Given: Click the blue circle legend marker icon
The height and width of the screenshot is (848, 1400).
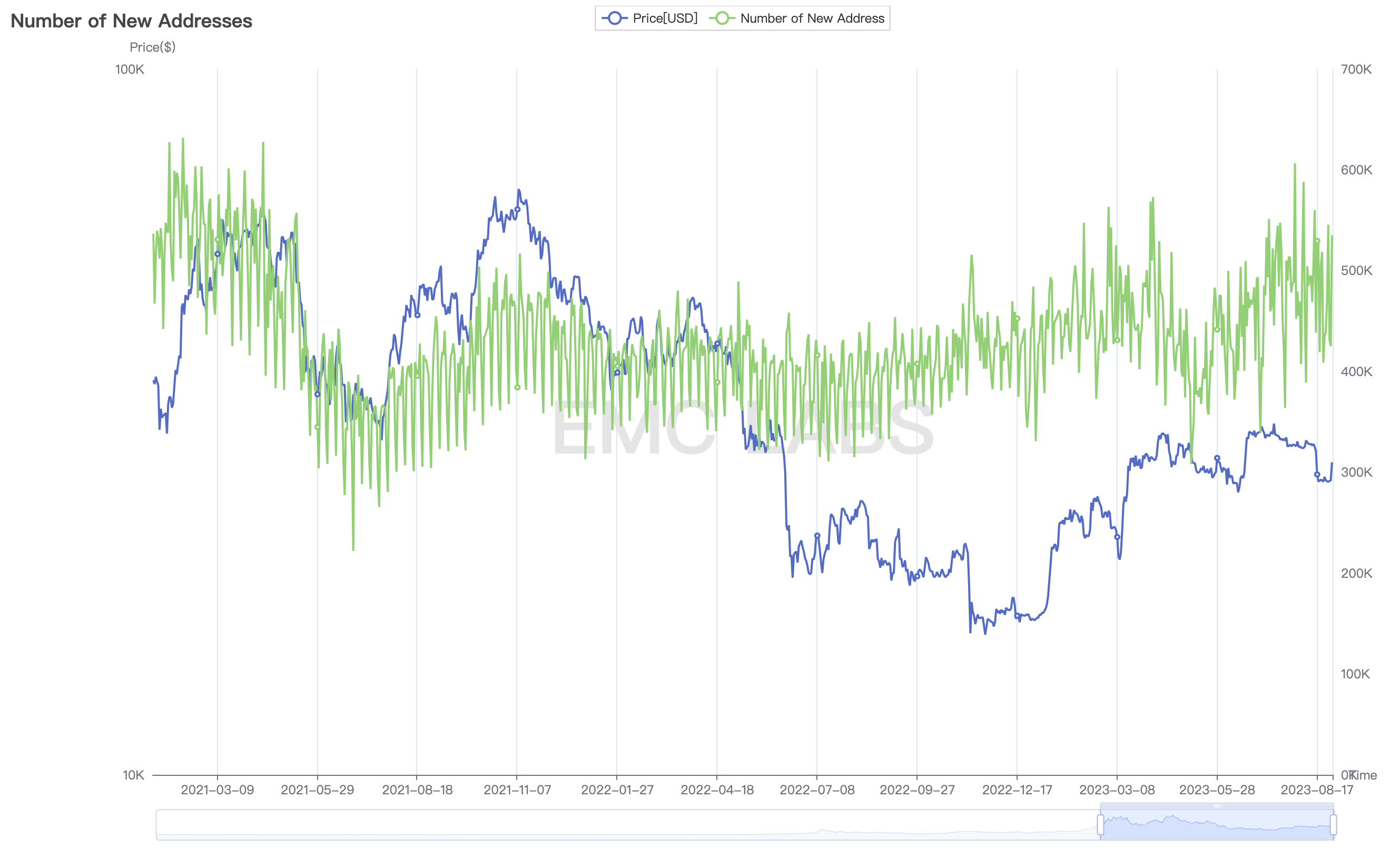Looking at the screenshot, I should tap(614, 18).
